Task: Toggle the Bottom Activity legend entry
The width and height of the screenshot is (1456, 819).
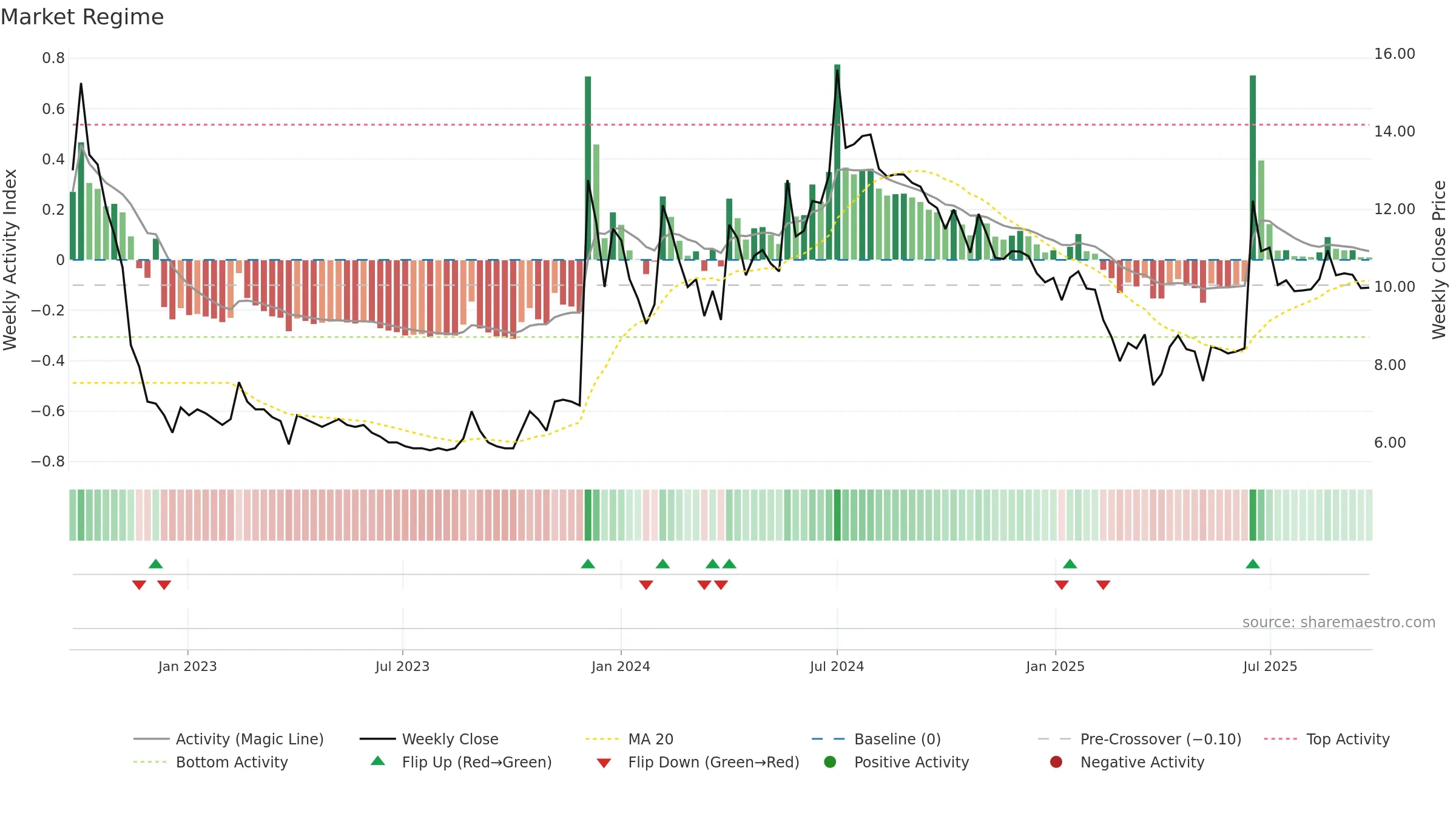Action: 211,762
